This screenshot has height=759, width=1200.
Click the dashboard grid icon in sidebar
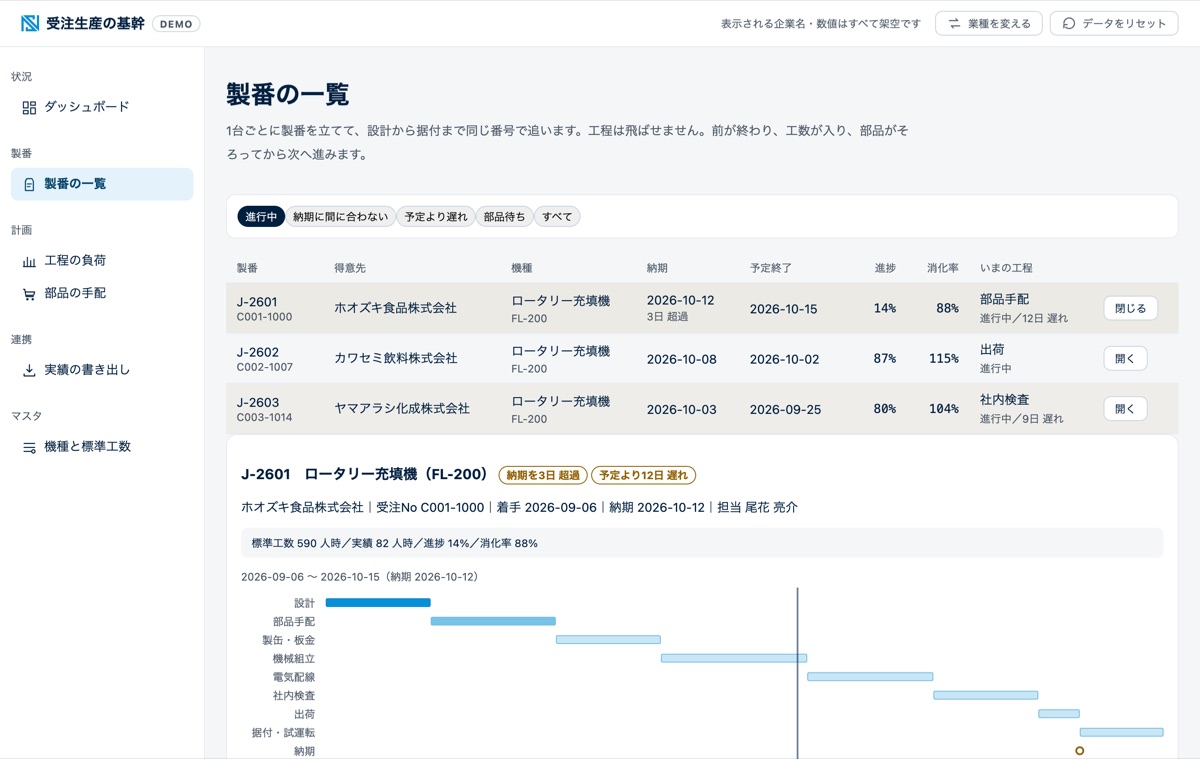[29, 107]
